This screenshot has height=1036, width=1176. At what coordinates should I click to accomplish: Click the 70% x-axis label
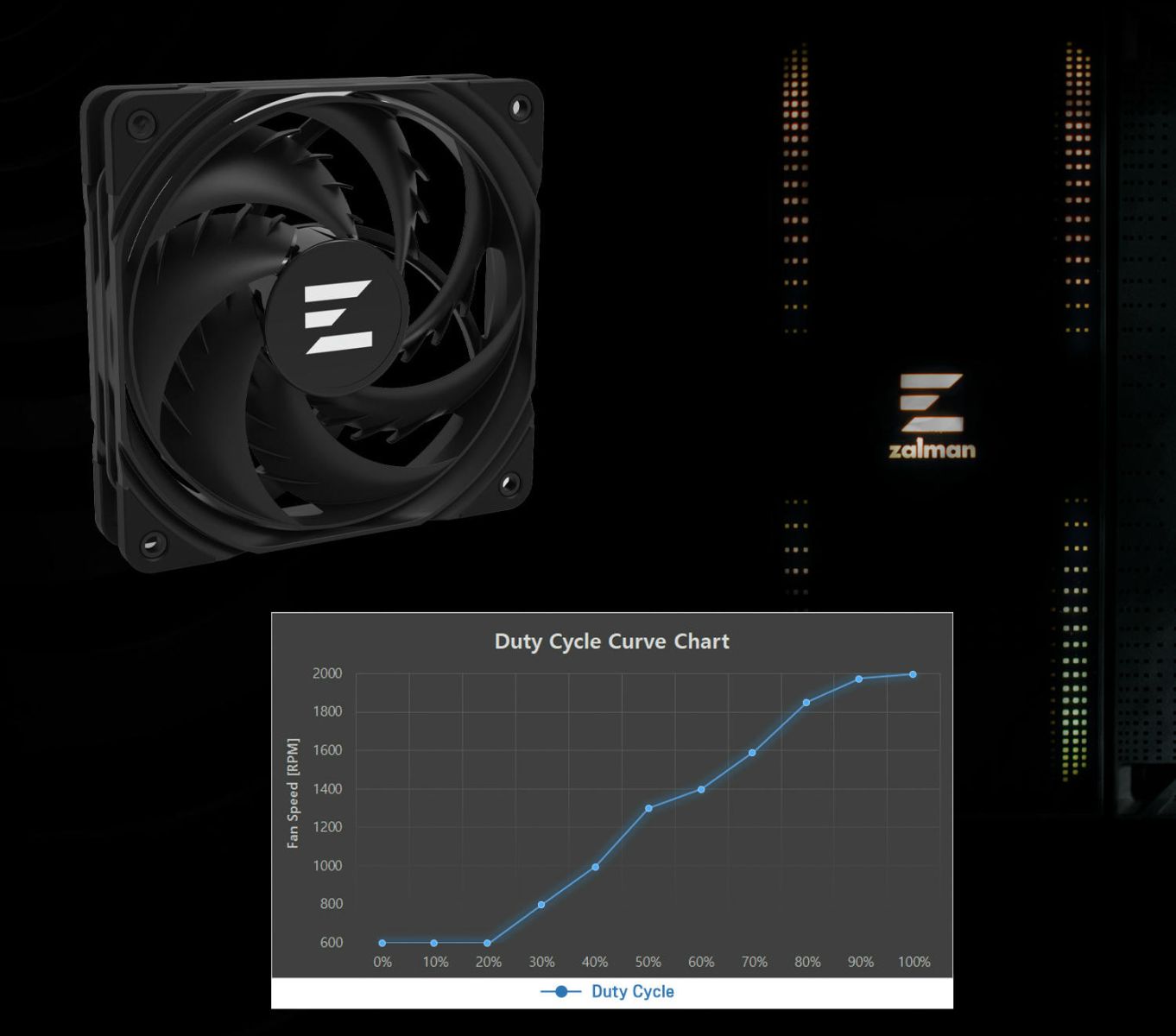tap(755, 962)
